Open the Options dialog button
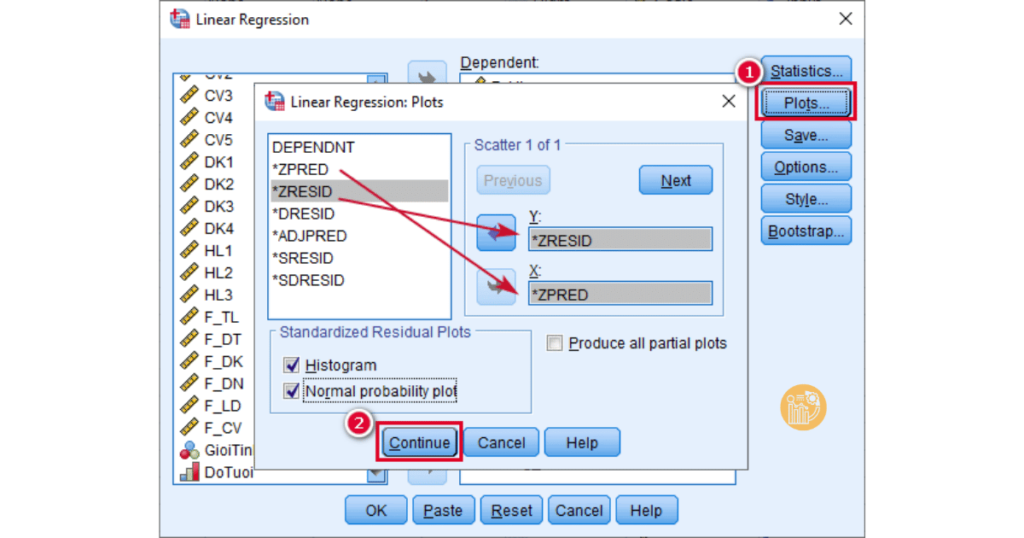The height and width of the screenshot is (538, 1024). (806, 167)
